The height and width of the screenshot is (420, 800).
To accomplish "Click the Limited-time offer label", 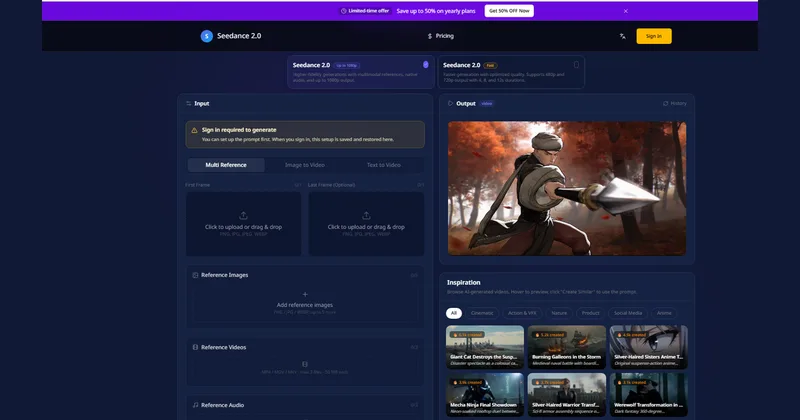I will click(365, 11).
